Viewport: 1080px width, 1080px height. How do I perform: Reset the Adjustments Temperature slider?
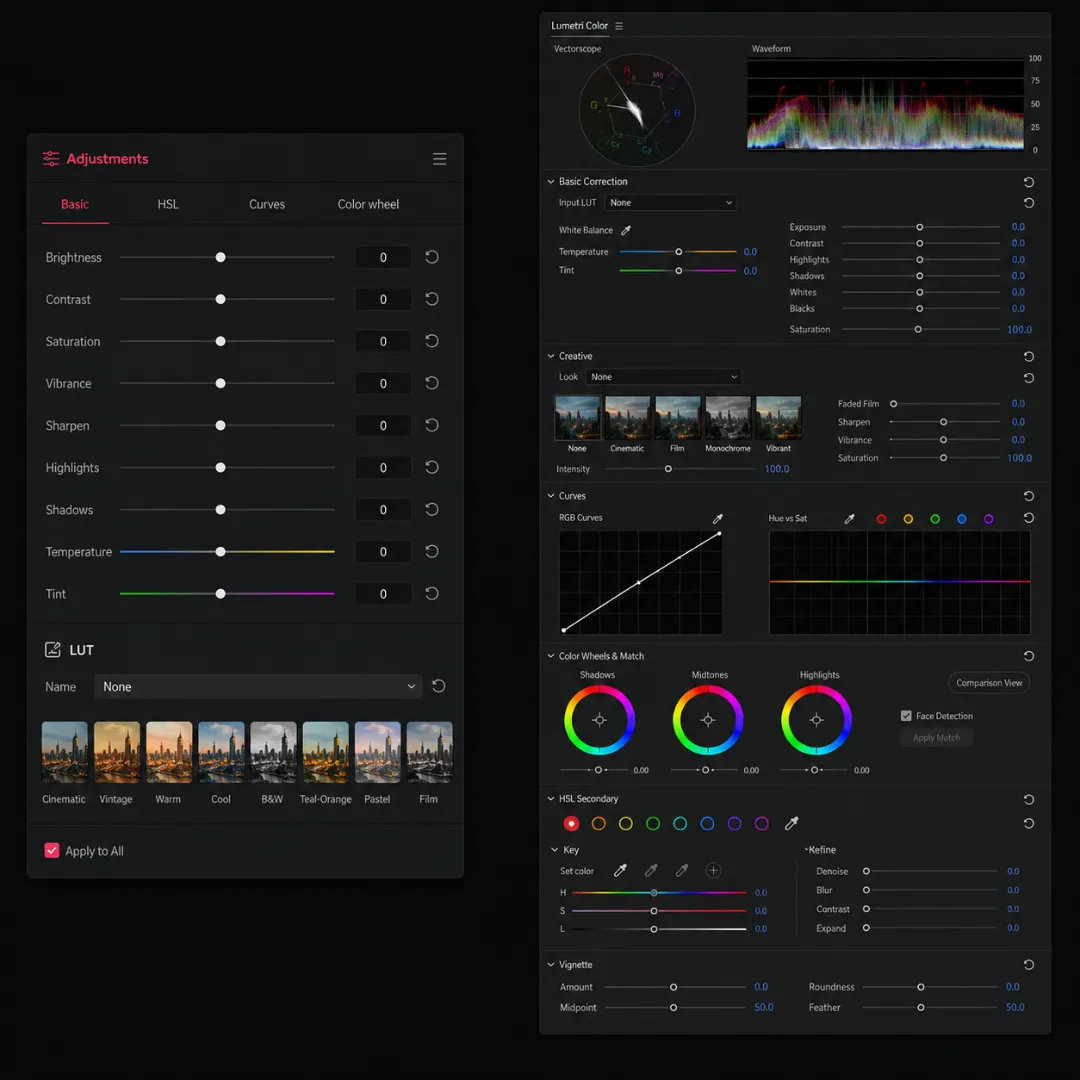432,551
